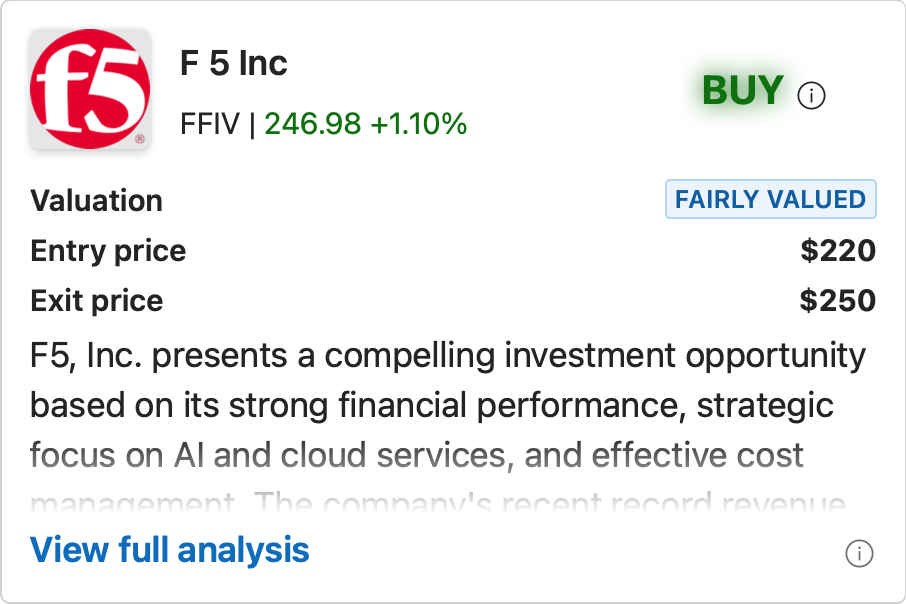This screenshot has height=604, width=906.
Task: Click "AI and cloud services" in summary
Action: point(340,455)
